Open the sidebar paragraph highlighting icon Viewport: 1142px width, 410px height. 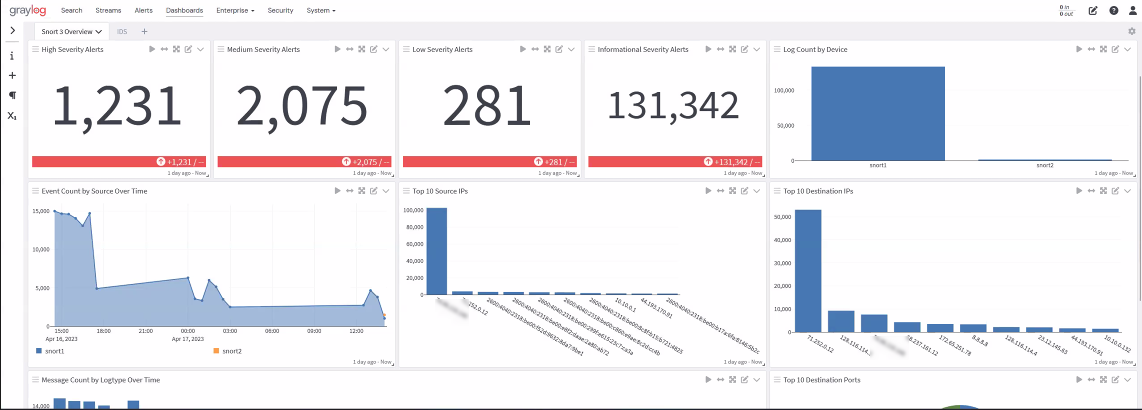[x=12, y=95]
